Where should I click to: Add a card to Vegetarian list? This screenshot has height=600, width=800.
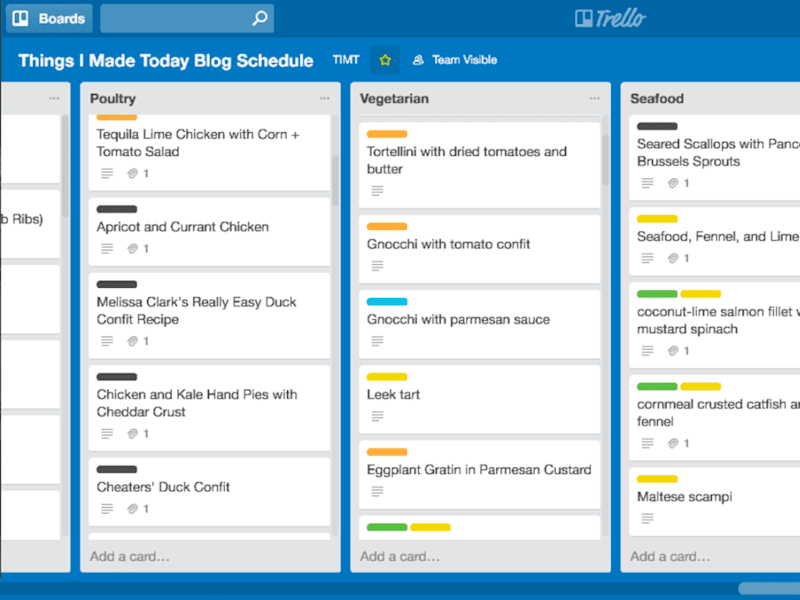click(x=399, y=556)
